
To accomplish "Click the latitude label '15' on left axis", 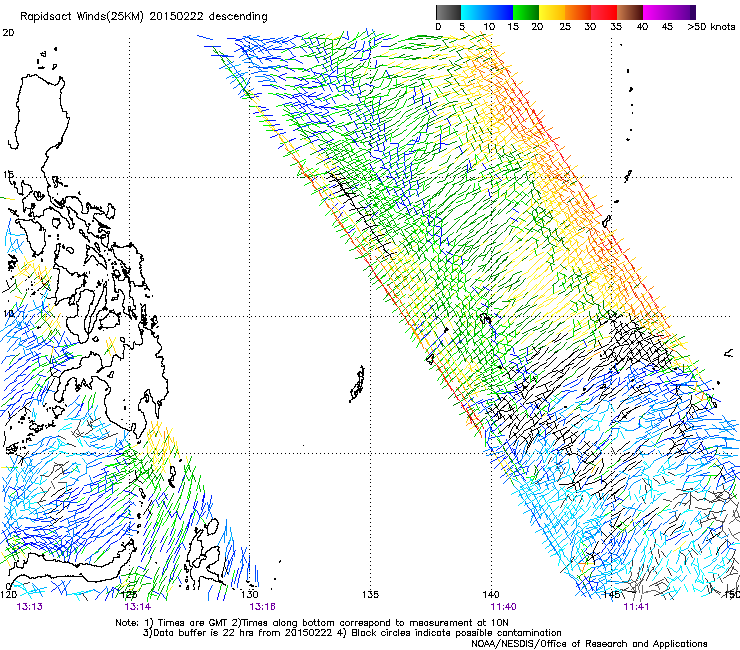I will [8, 175].
